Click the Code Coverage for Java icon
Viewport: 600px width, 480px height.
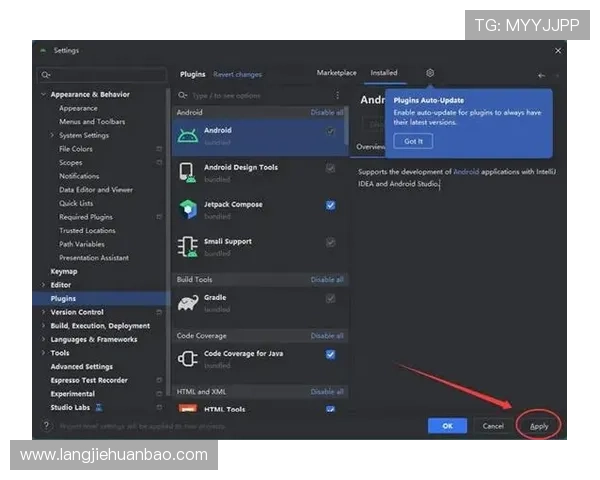click(x=188, y=358)
